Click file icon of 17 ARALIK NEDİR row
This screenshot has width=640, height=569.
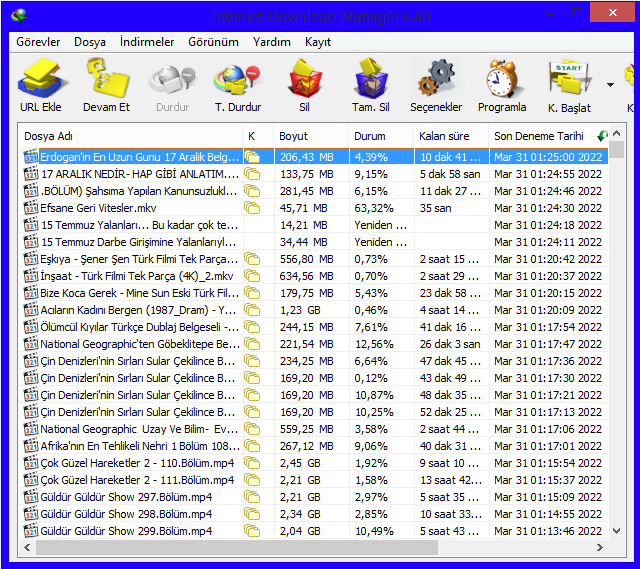31,174
